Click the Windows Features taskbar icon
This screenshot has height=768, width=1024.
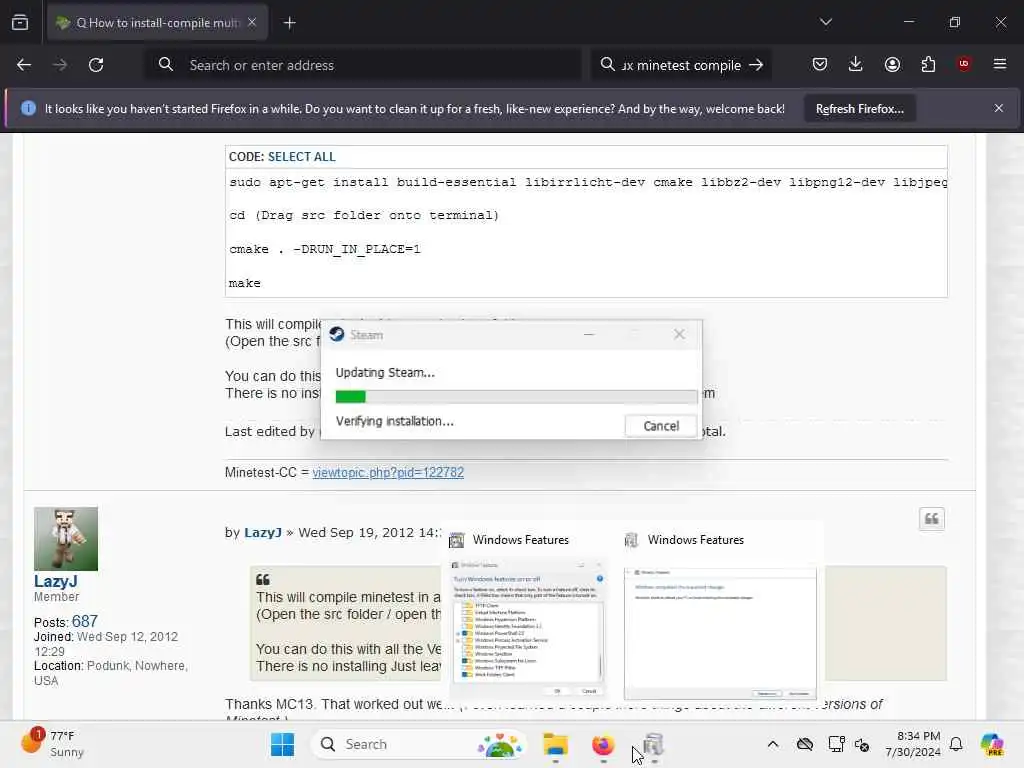point(653,744)
